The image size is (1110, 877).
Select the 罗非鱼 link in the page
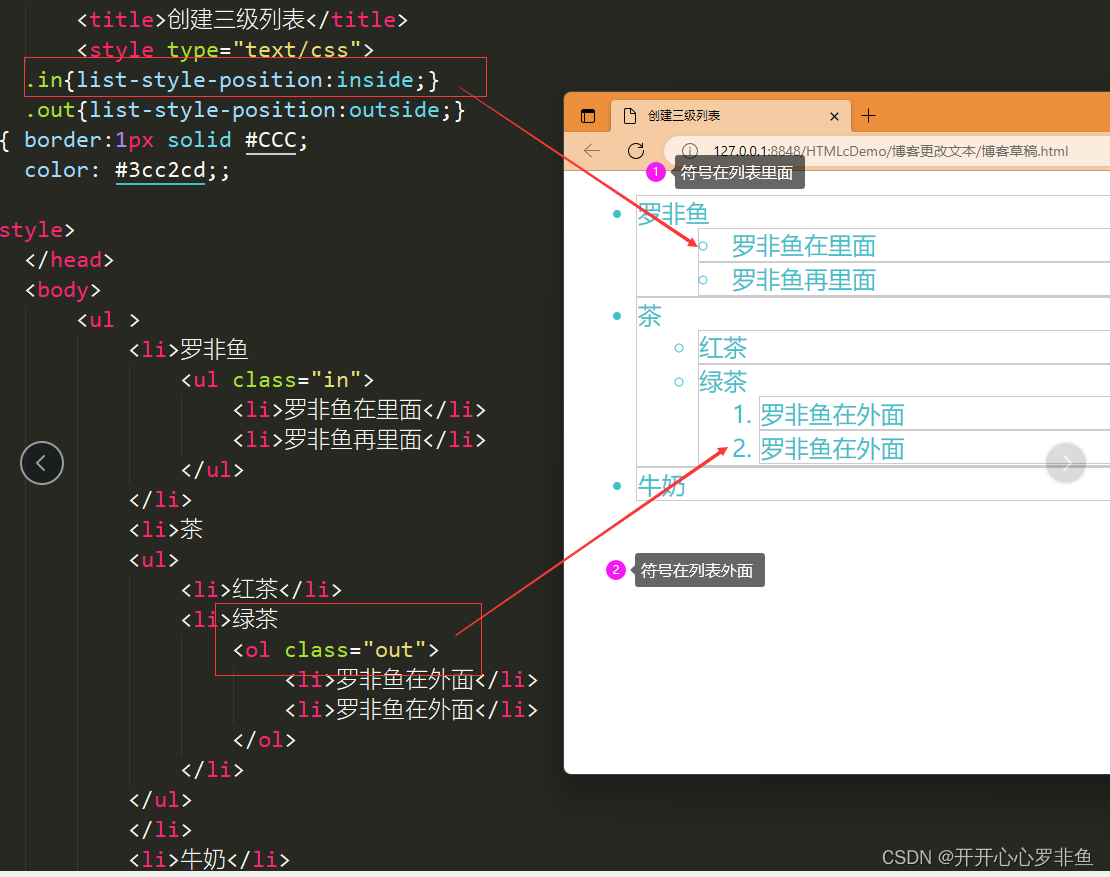click(x=673, y=213)
